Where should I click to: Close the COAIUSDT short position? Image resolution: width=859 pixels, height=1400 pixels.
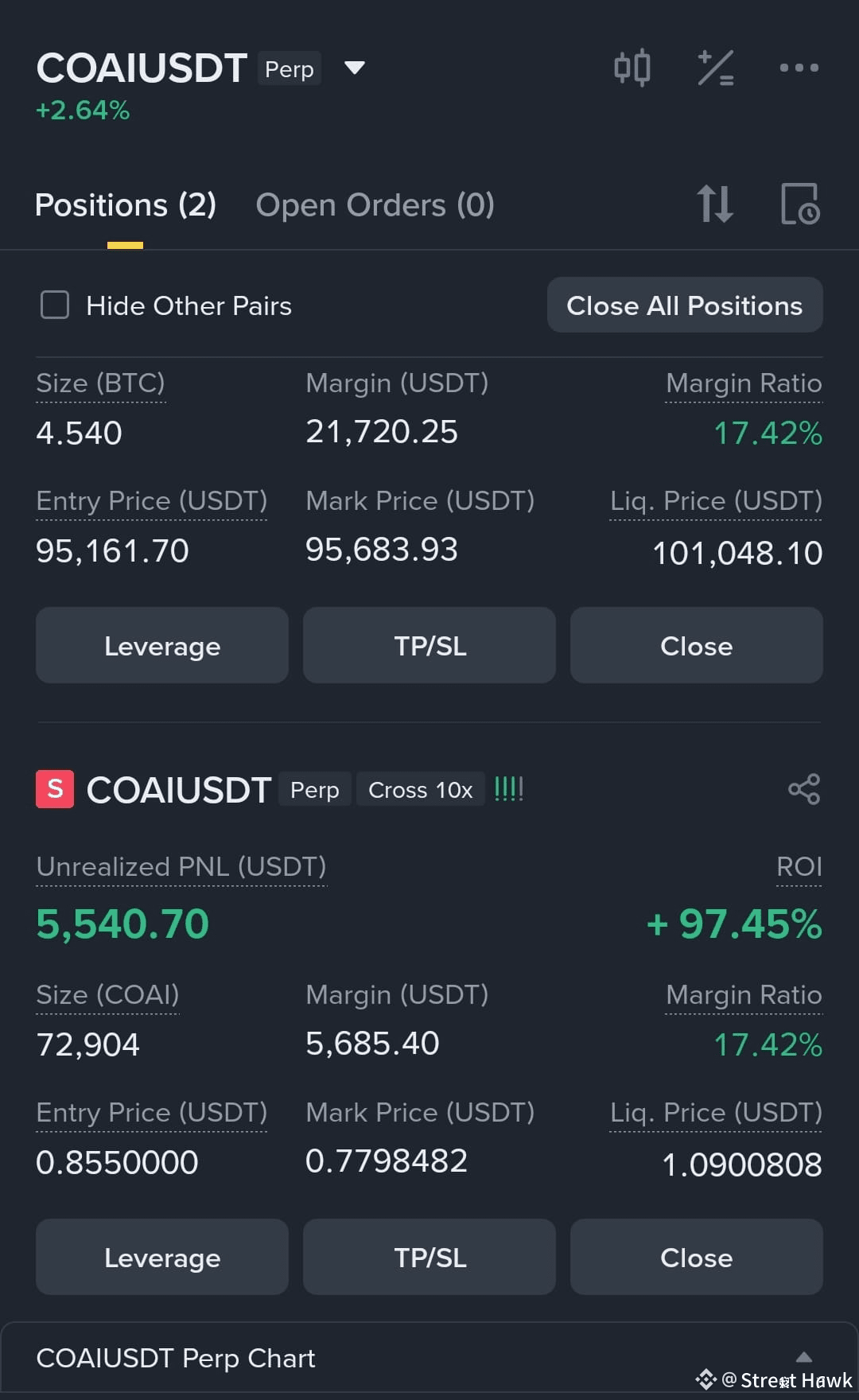[x=697, y=1257]
